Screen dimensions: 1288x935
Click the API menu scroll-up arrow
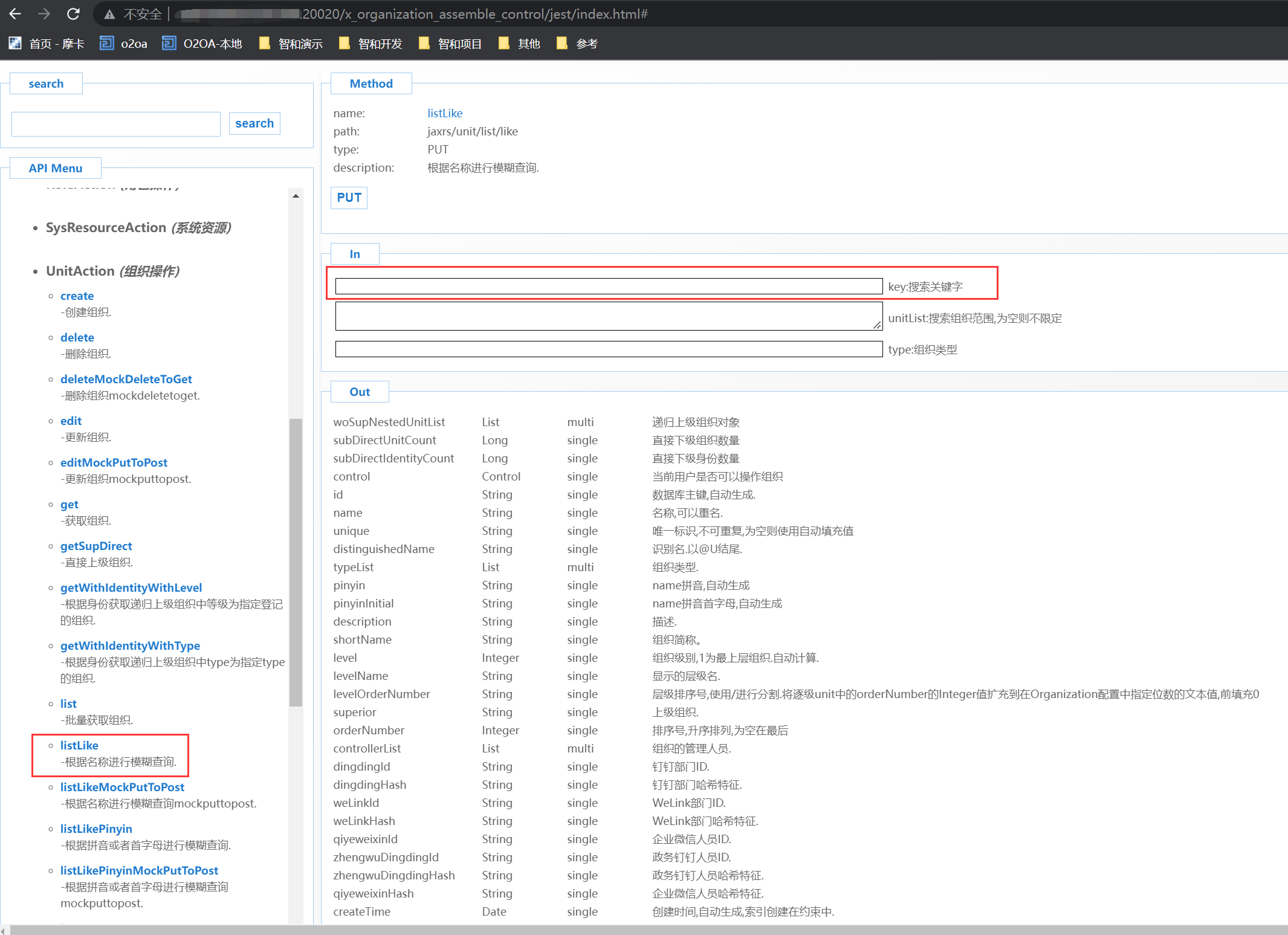[x=296, y=196]
